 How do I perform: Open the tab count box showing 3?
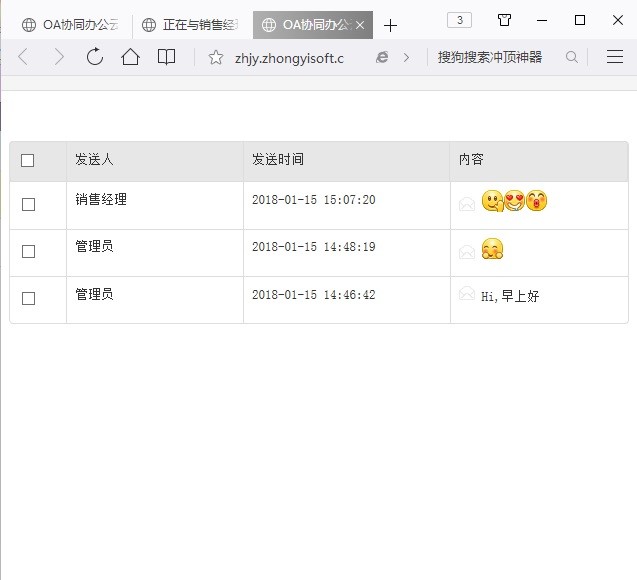pyautogui.click(x=459, y=20)
